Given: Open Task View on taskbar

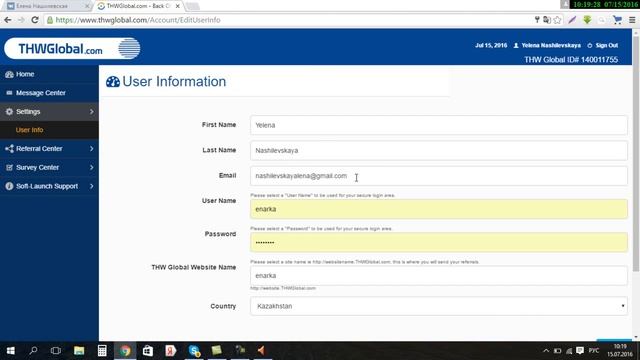Looking at the screenshot, I should click(x=56, y=351).
